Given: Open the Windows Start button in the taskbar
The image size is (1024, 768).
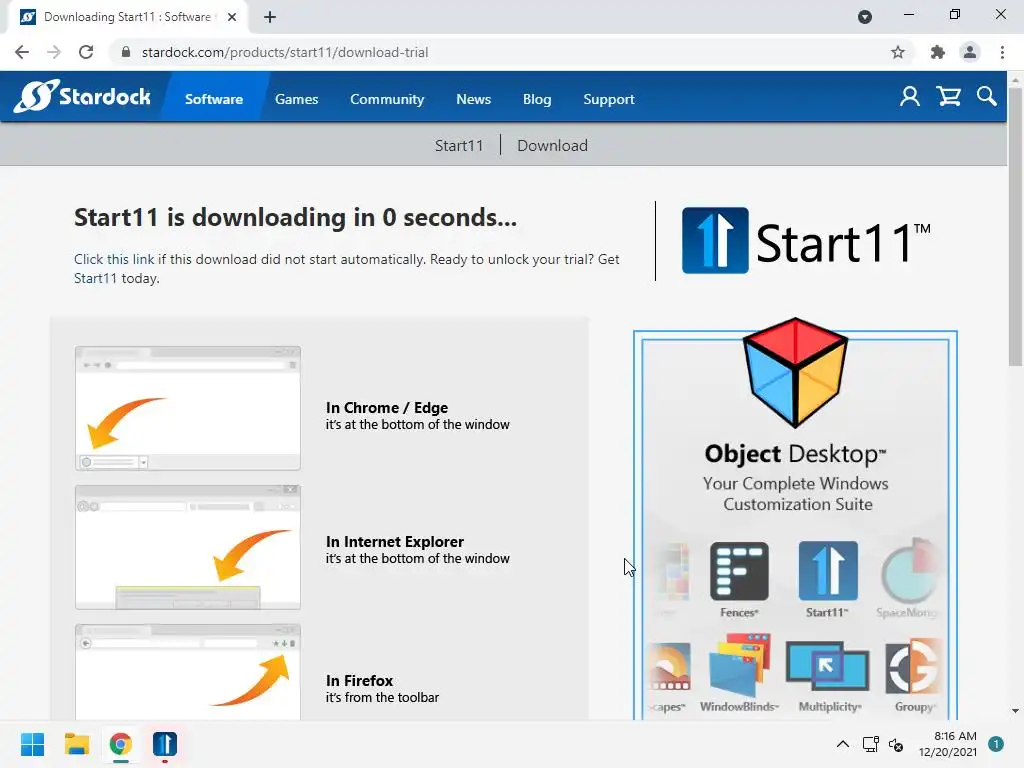Looking at the screenshot, I should [x=32, y=744].
